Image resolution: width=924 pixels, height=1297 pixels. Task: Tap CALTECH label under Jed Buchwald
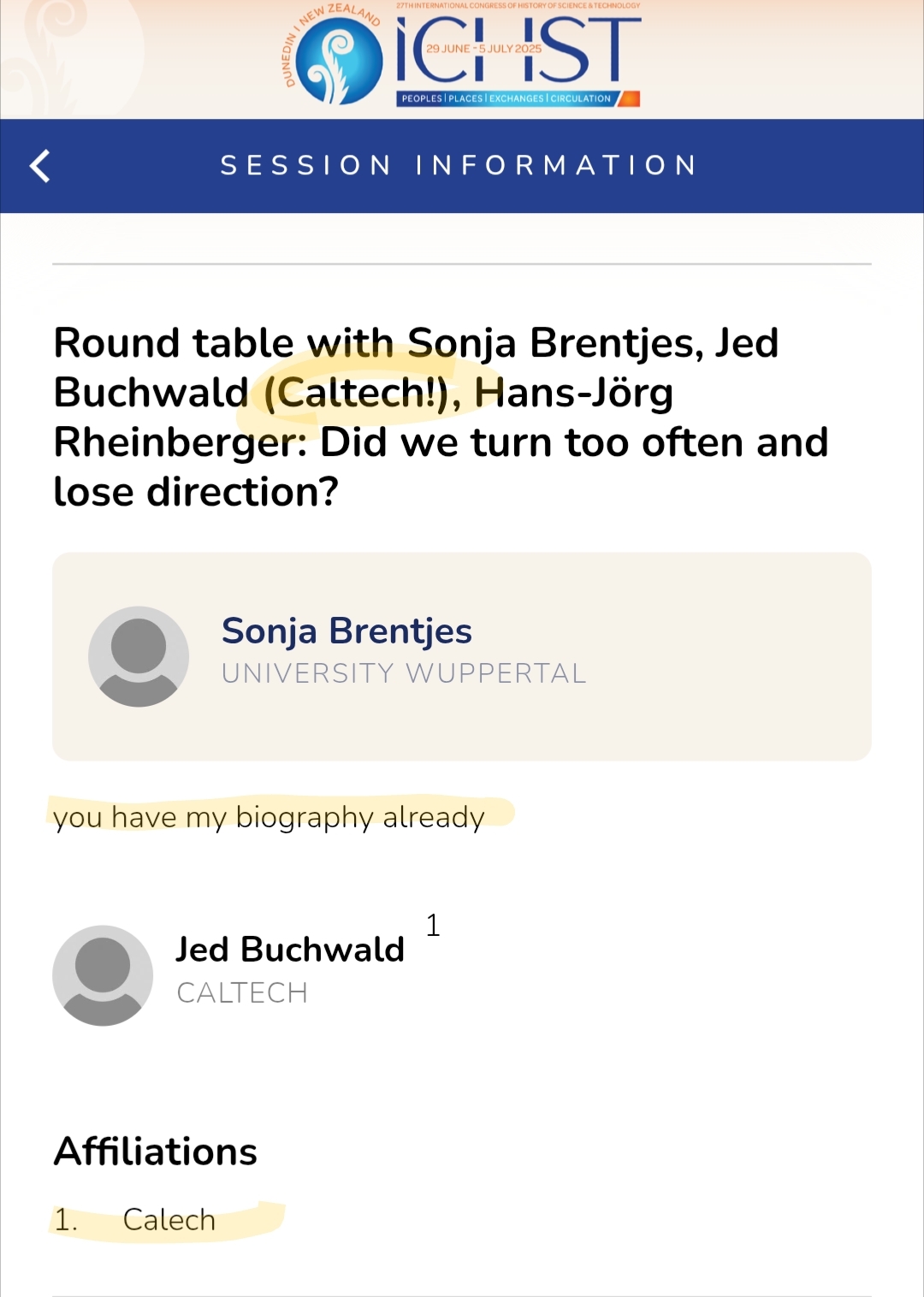(242, 992)
